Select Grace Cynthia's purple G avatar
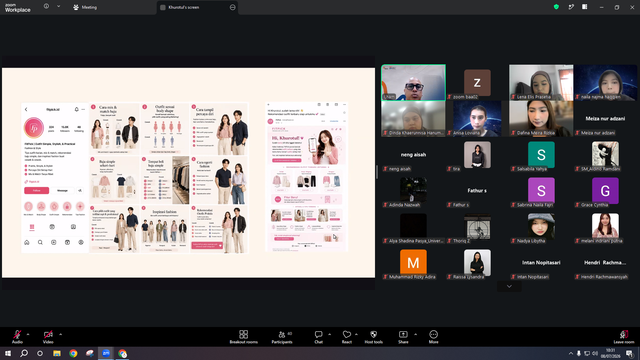Image resolution: width=640 pixels, height=360 pixels. pos(605,191)
